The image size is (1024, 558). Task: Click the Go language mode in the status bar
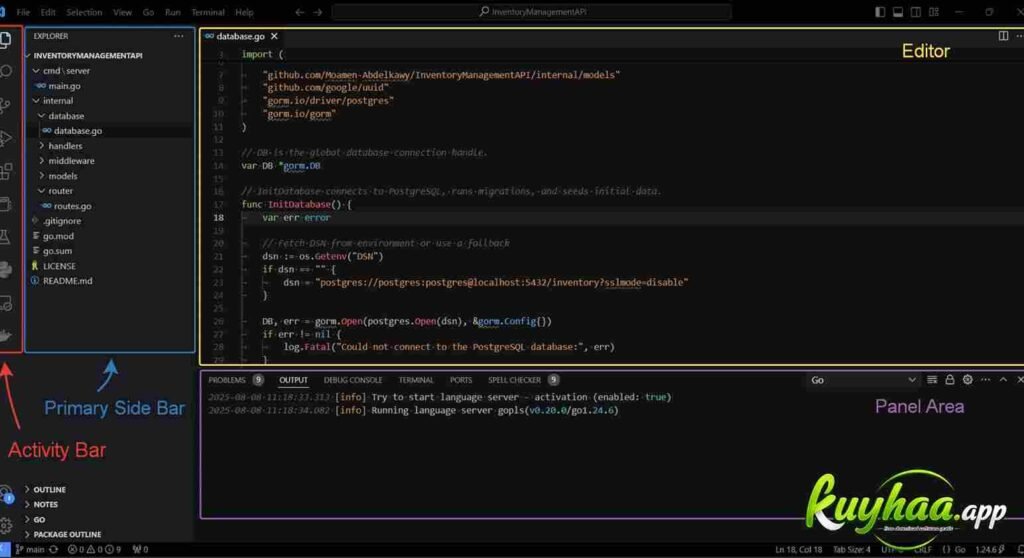click(960, 550)
